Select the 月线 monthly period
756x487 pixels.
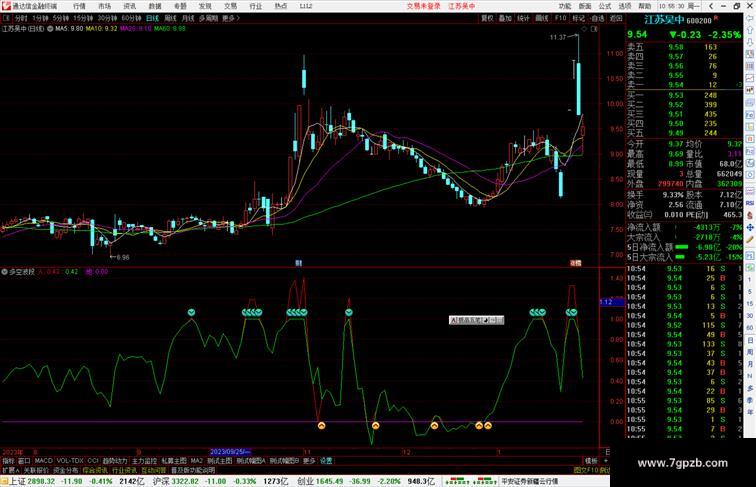[x=188, y=18]
